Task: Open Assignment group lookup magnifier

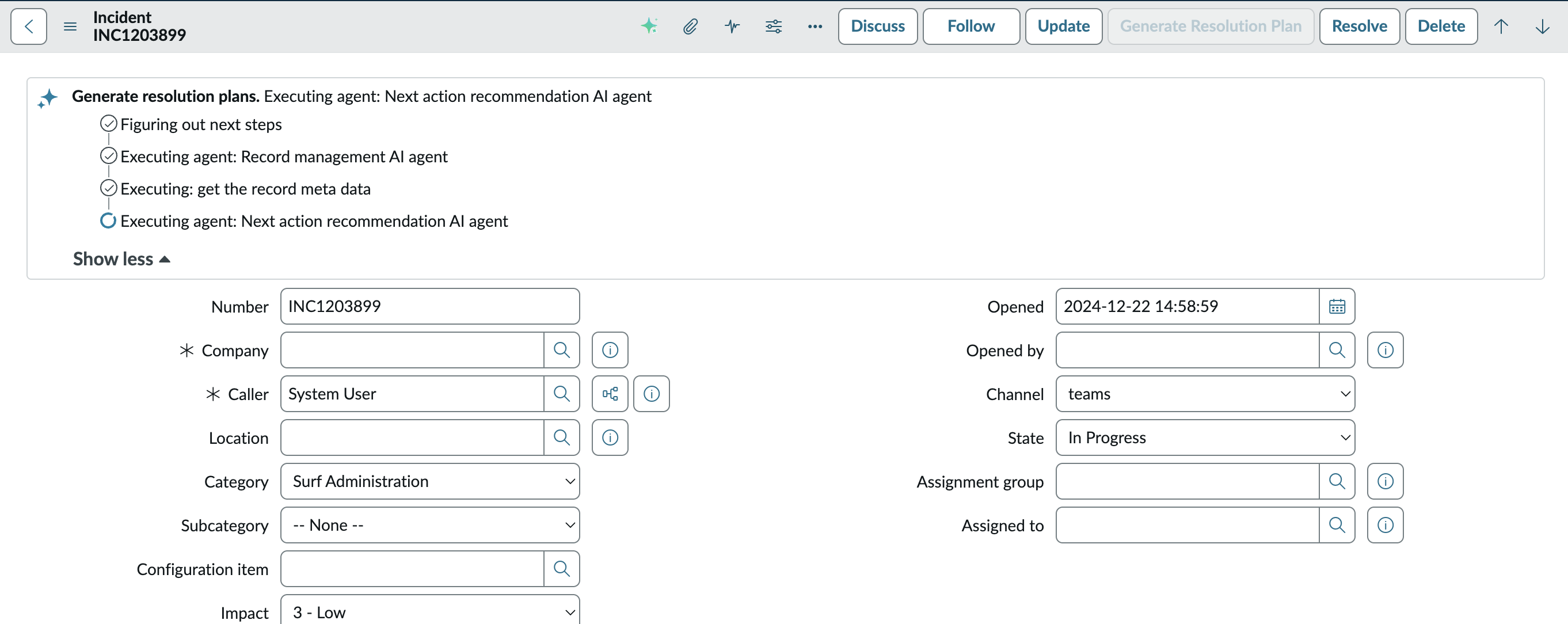Action: pyautogui.click(x=1337, y=482)
